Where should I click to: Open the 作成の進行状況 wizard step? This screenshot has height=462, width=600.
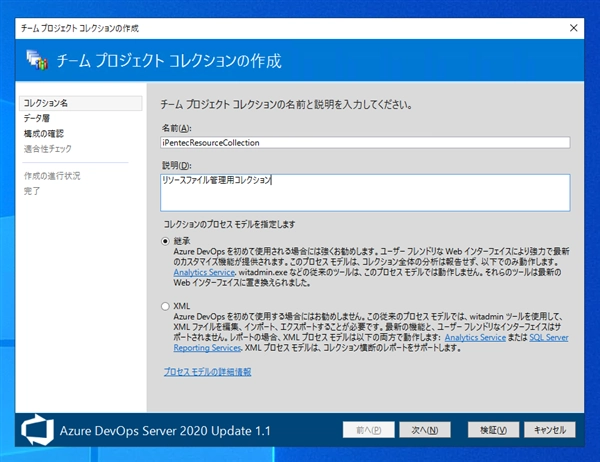[52, 176]
